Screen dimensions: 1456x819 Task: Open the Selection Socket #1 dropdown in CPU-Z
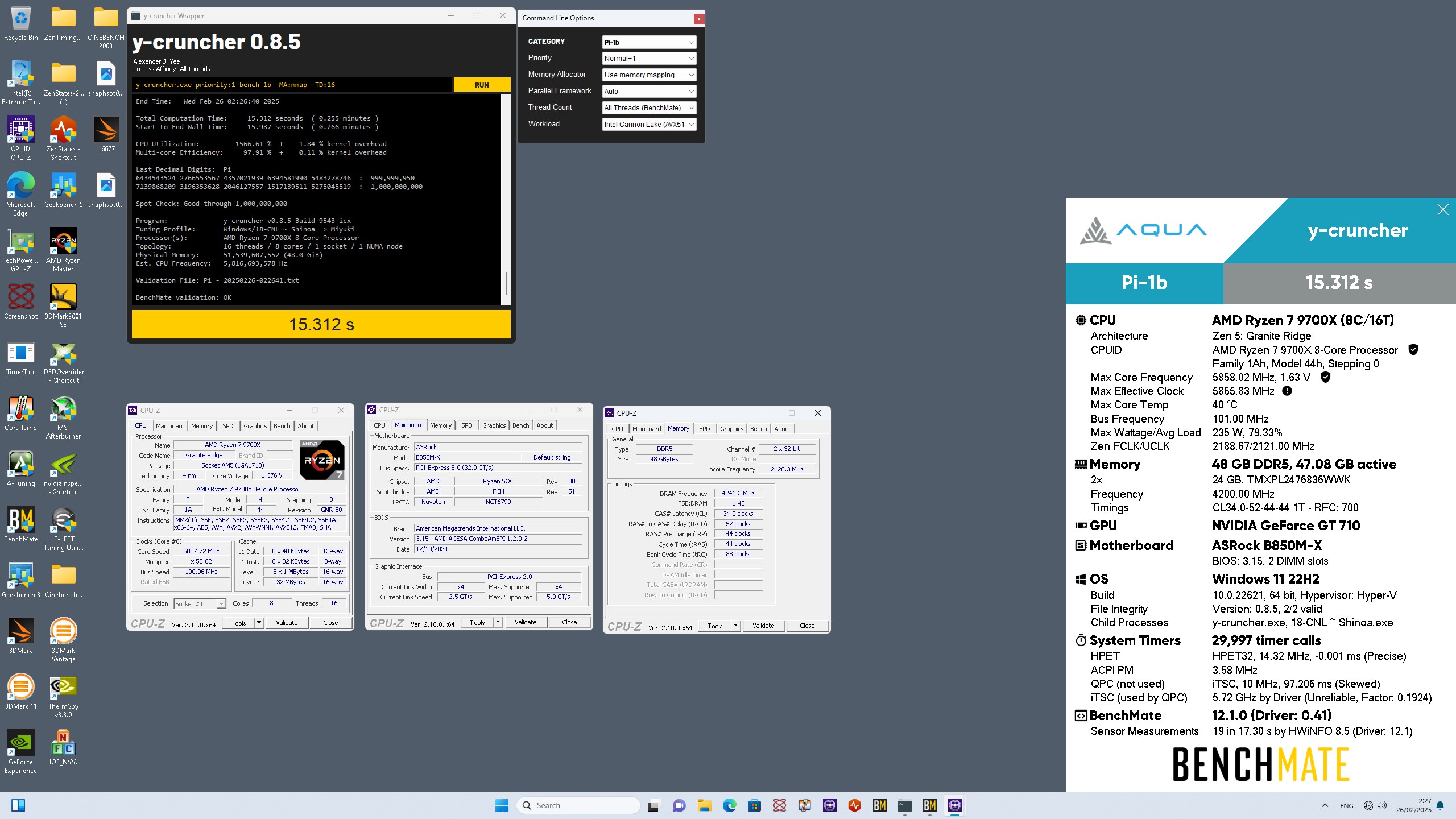point(200,603)
